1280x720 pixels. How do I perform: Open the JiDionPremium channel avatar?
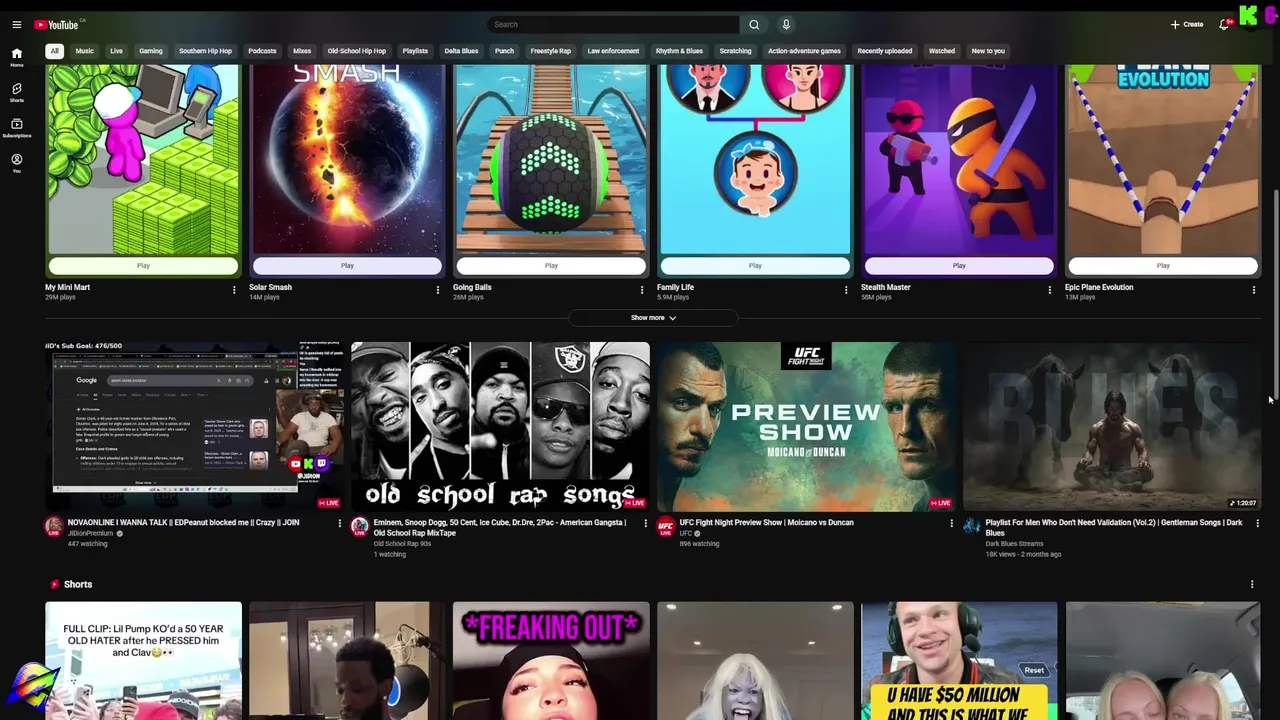[54, 527]
